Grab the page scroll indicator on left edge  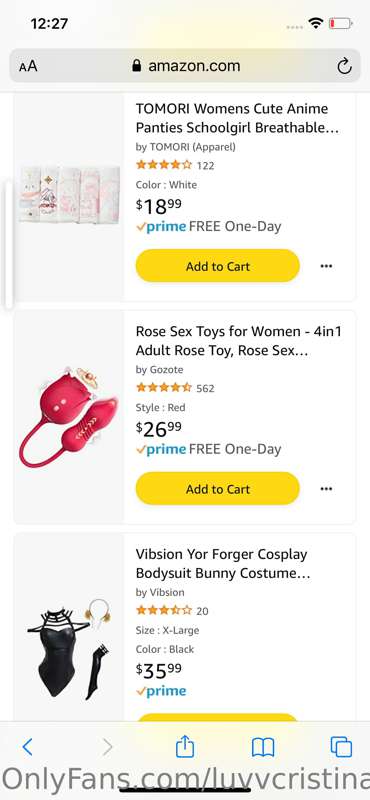[8, 243]
